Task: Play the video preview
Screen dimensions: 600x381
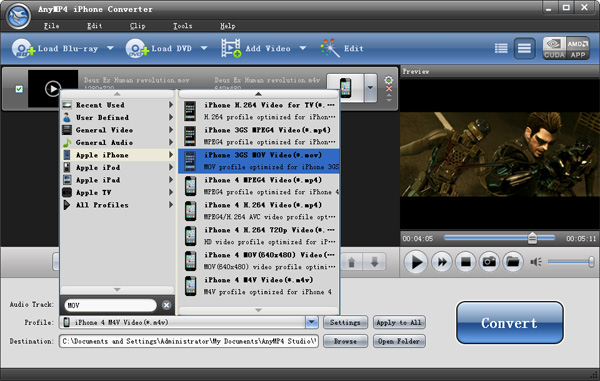Action: (416, 262)
